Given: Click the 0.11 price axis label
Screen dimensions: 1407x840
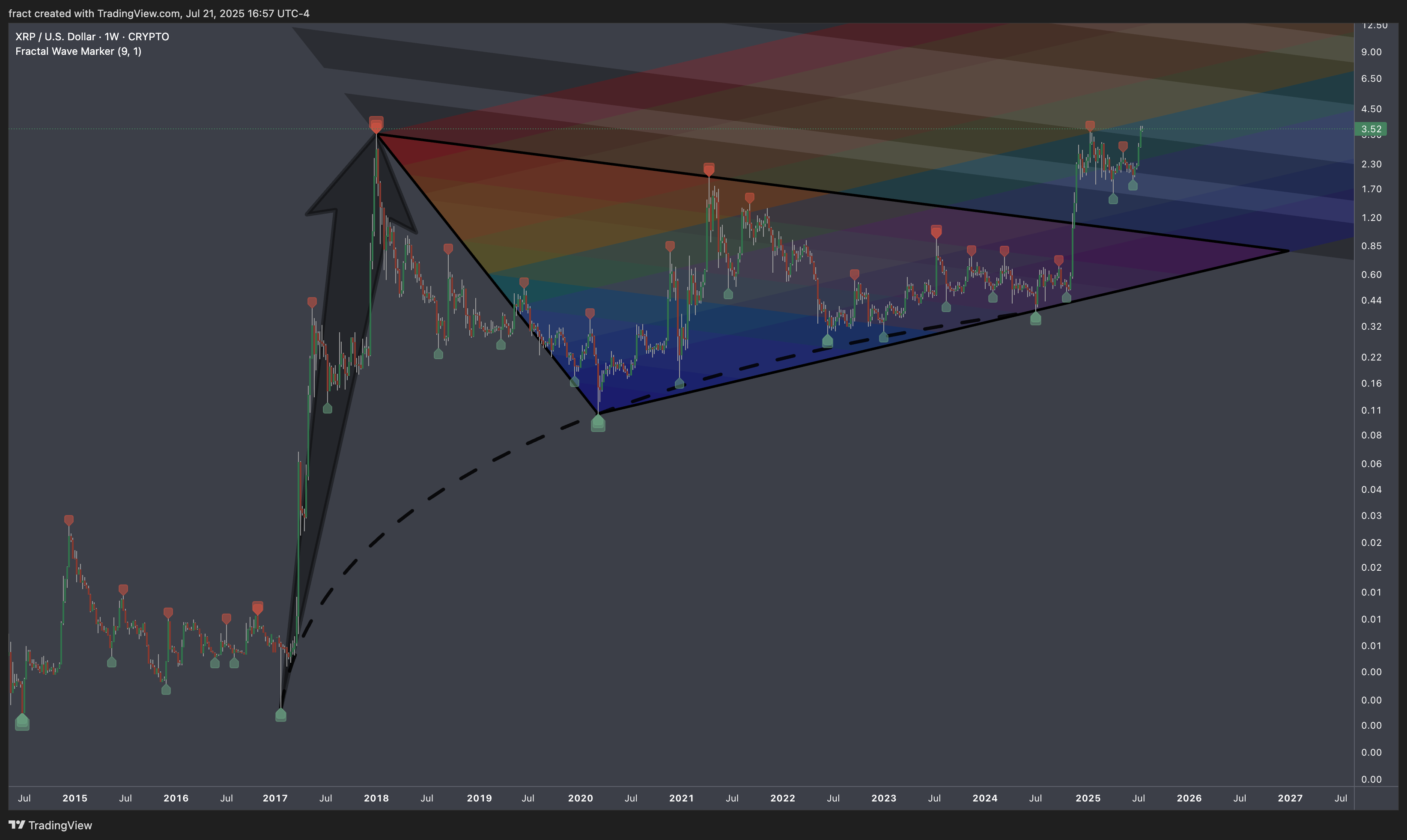Looking at the screenshot, I should coord(1371,411).
